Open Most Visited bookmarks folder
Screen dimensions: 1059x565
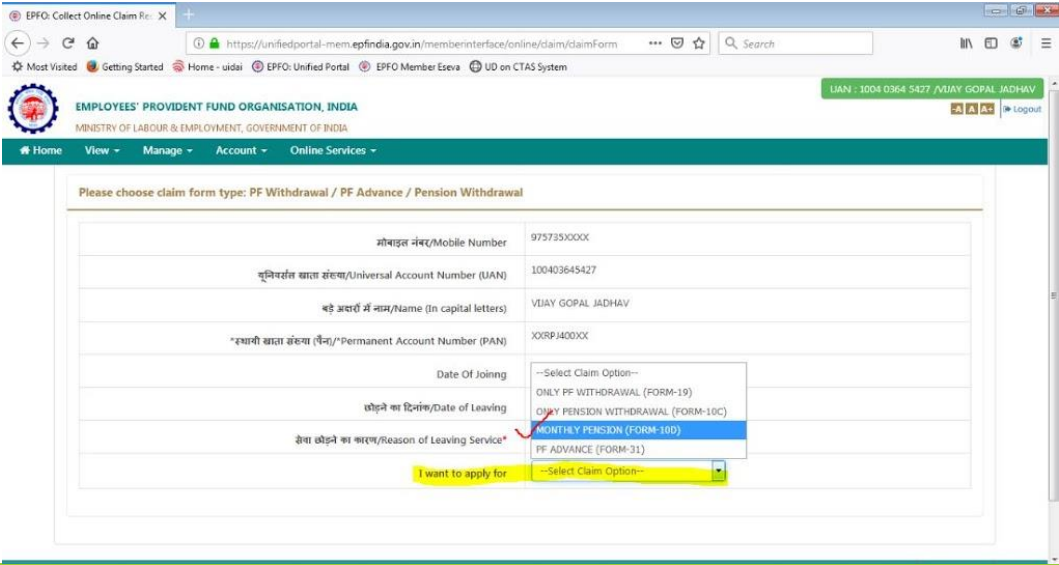(45, 67)
